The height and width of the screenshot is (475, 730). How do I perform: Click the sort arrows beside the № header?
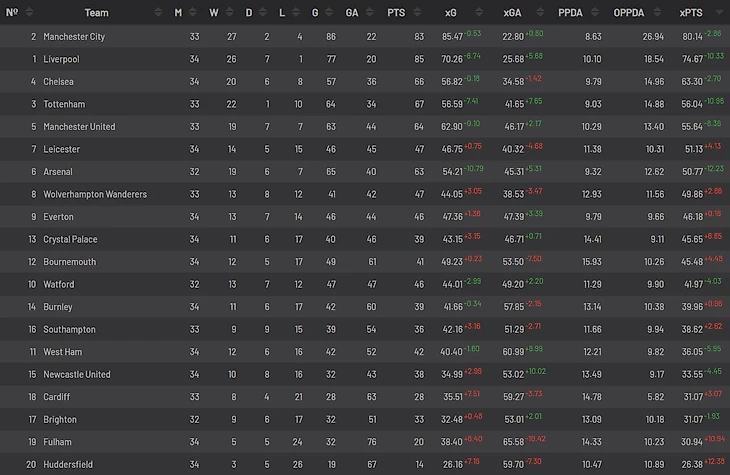(x=27, y=13)
